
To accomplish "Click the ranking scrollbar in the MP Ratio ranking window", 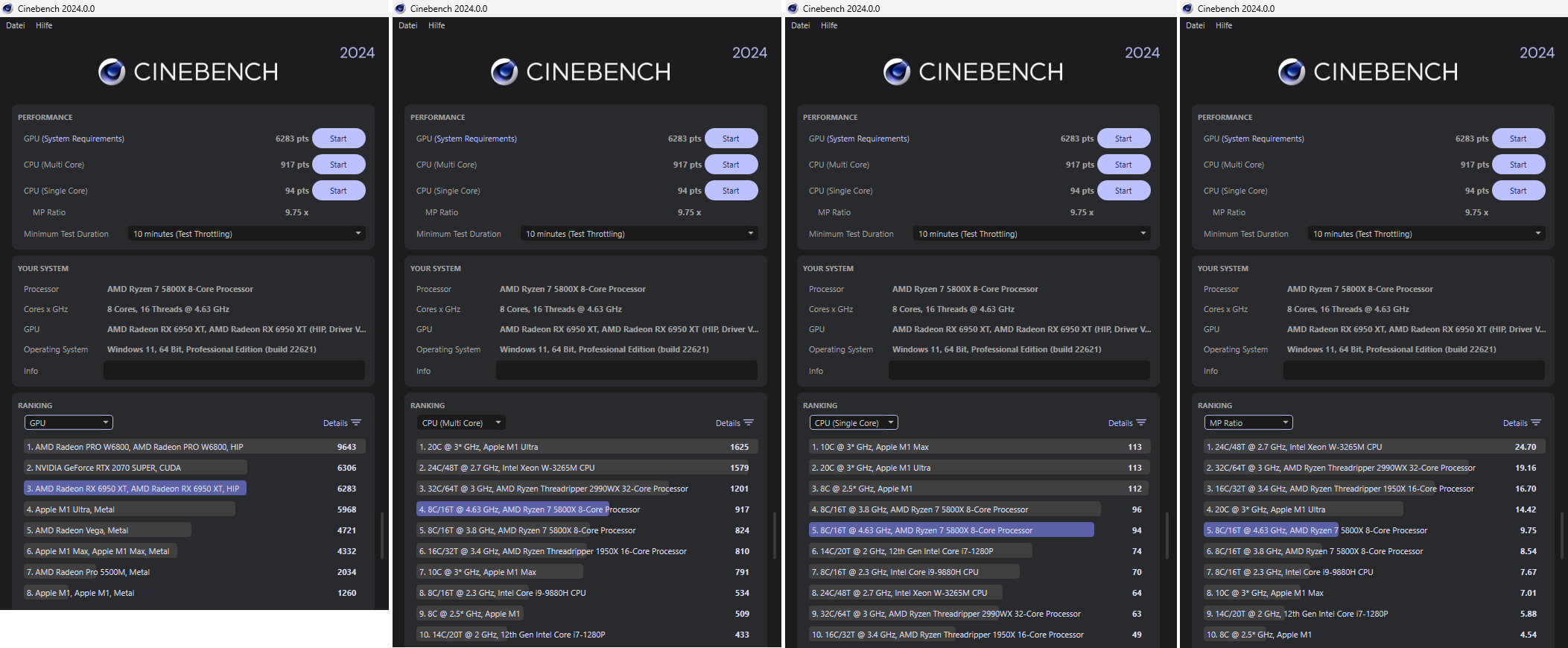I will click(1562, 535).
